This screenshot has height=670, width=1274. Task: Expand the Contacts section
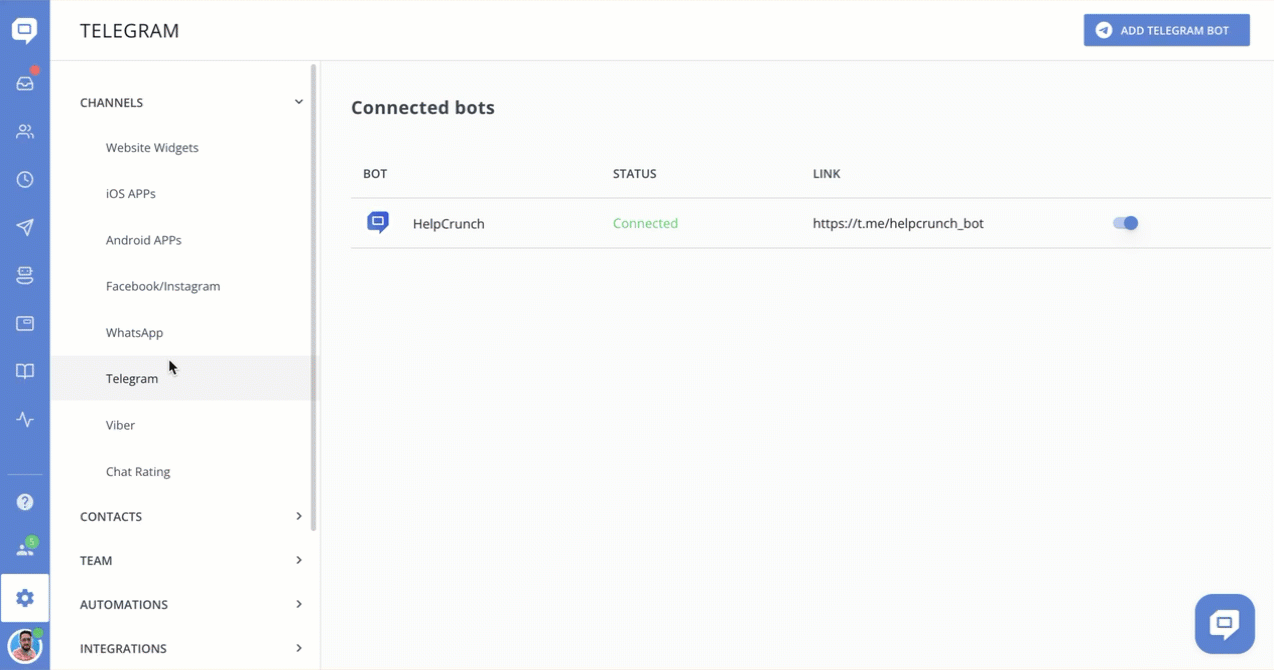point(298,516)
